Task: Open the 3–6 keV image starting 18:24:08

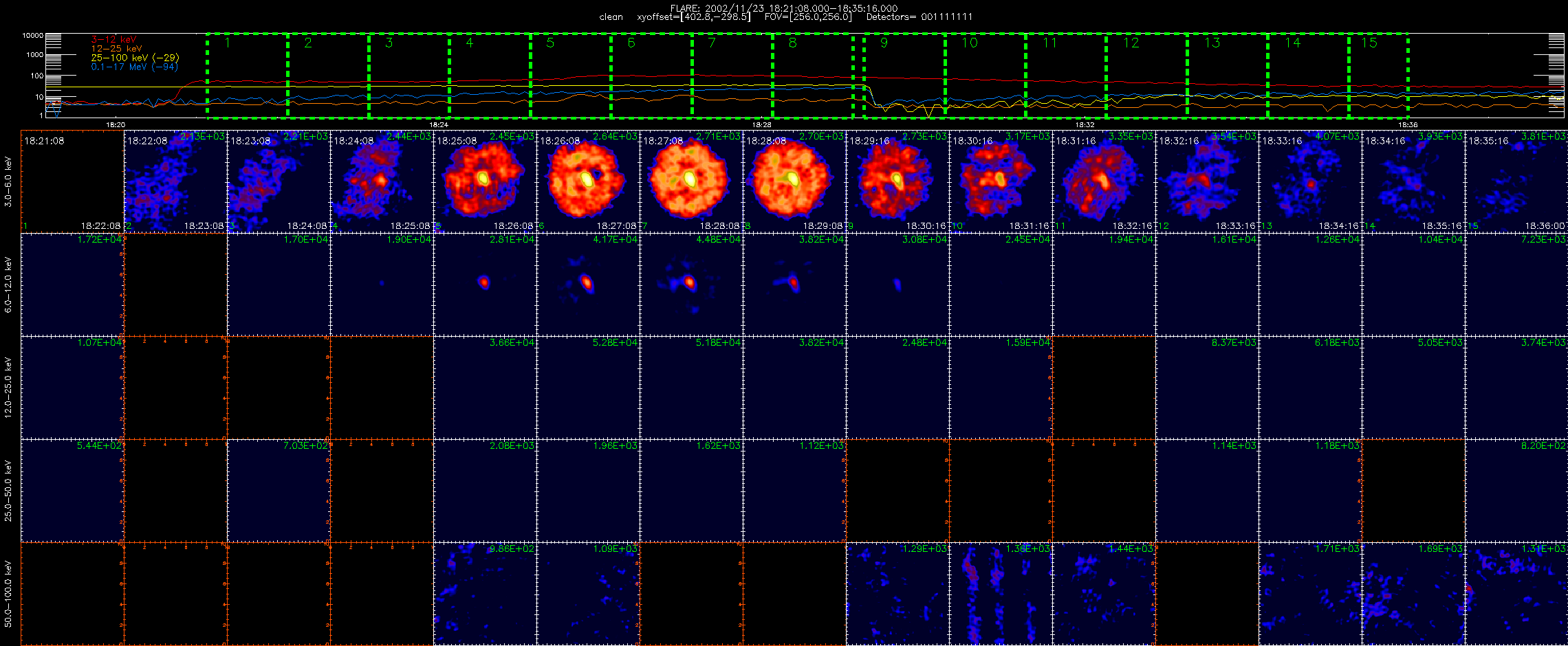Action: pos(382,181)
